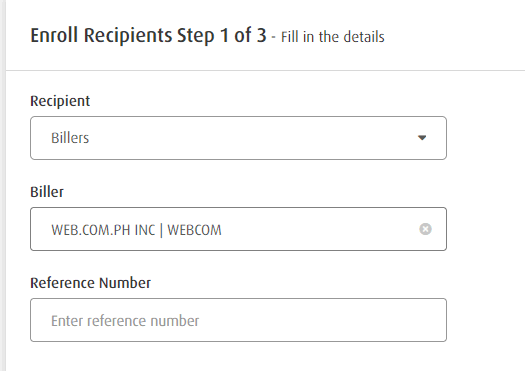Click blank space inside the Biller field
This screenshot has width=525, height=371.
click(x=318, y=229)
